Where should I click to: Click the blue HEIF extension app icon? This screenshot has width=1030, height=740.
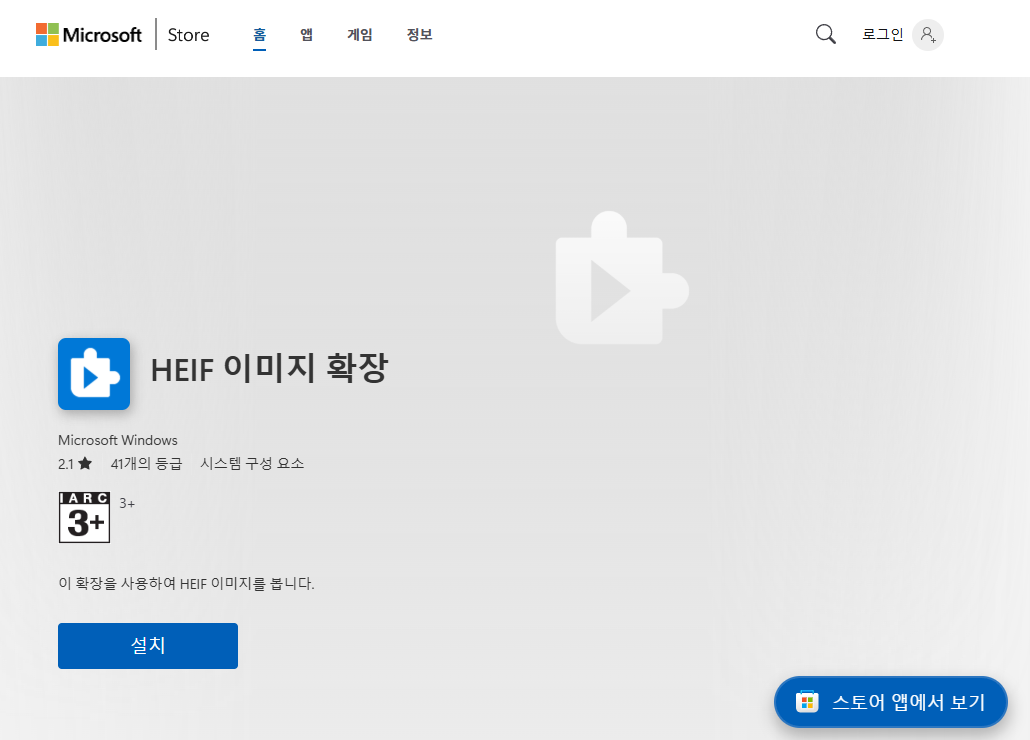pyautogui.click(x=94, y=374)
